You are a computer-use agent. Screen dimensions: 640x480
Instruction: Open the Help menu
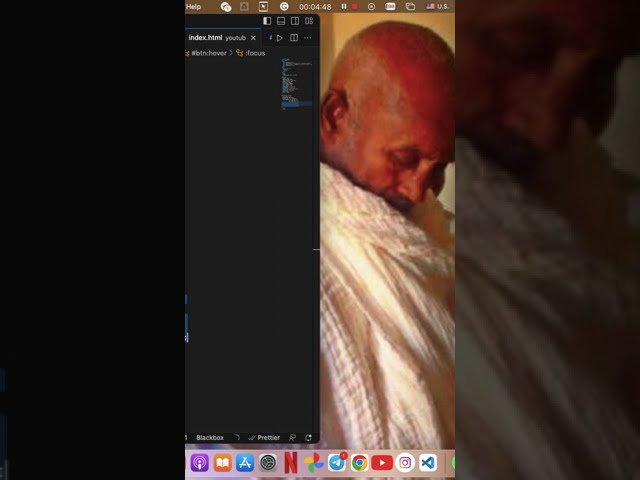click(193, 7)
